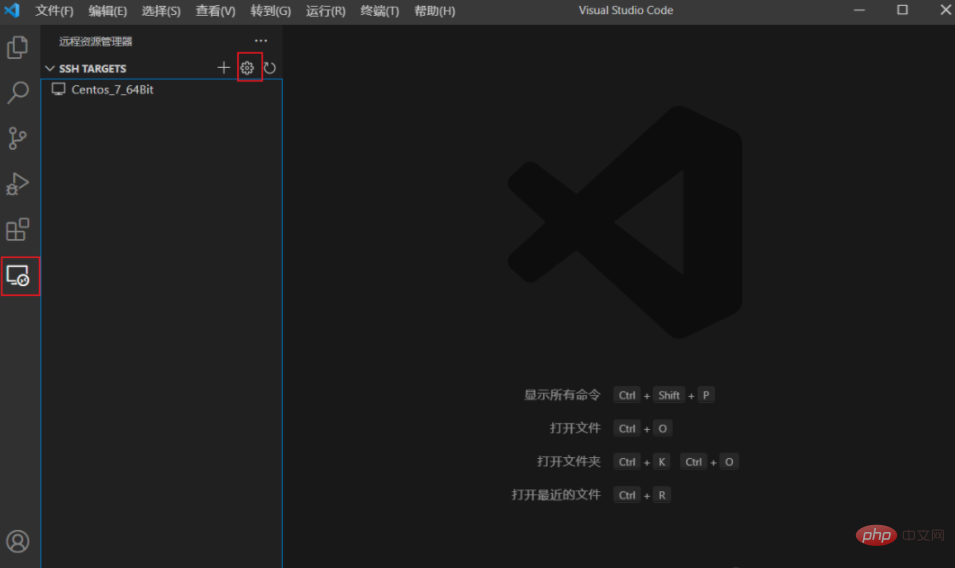Select the Centos_7_64Bit host
Viewport: 955px width, 568px height.
[x=161, y=89]
